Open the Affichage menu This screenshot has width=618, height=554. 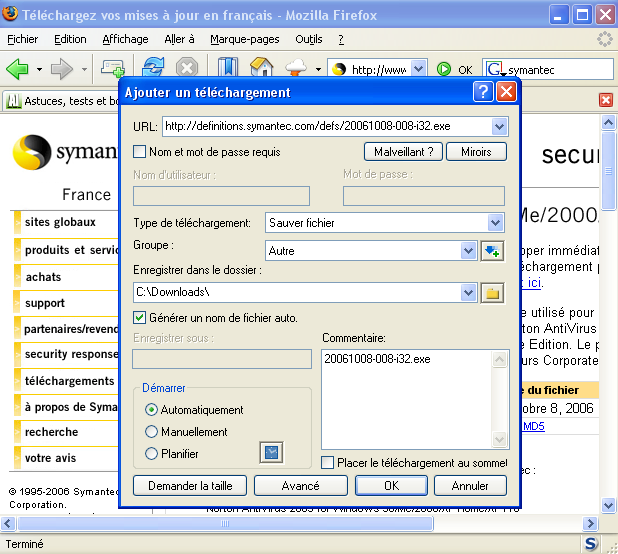coord(125,39)
